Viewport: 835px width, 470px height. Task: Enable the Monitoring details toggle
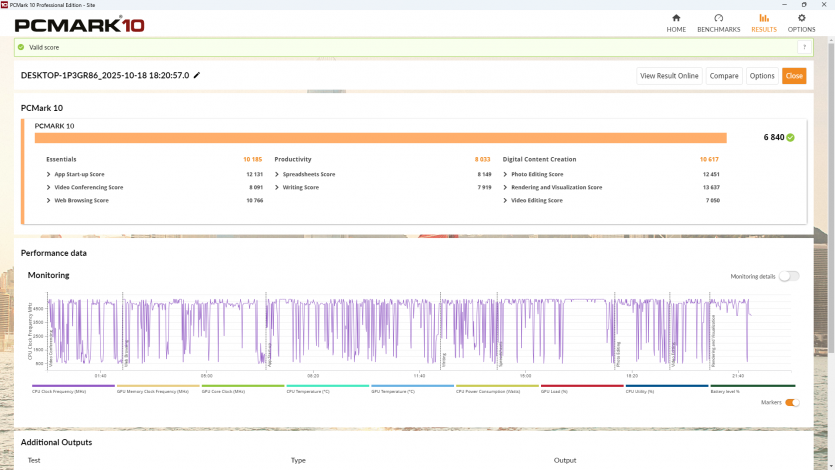[x=788, y=276]
